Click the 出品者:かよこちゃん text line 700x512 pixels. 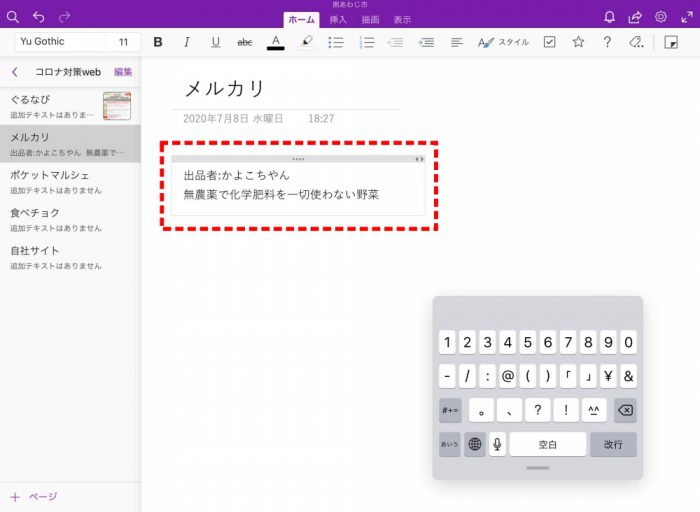[x=237, y=175]
